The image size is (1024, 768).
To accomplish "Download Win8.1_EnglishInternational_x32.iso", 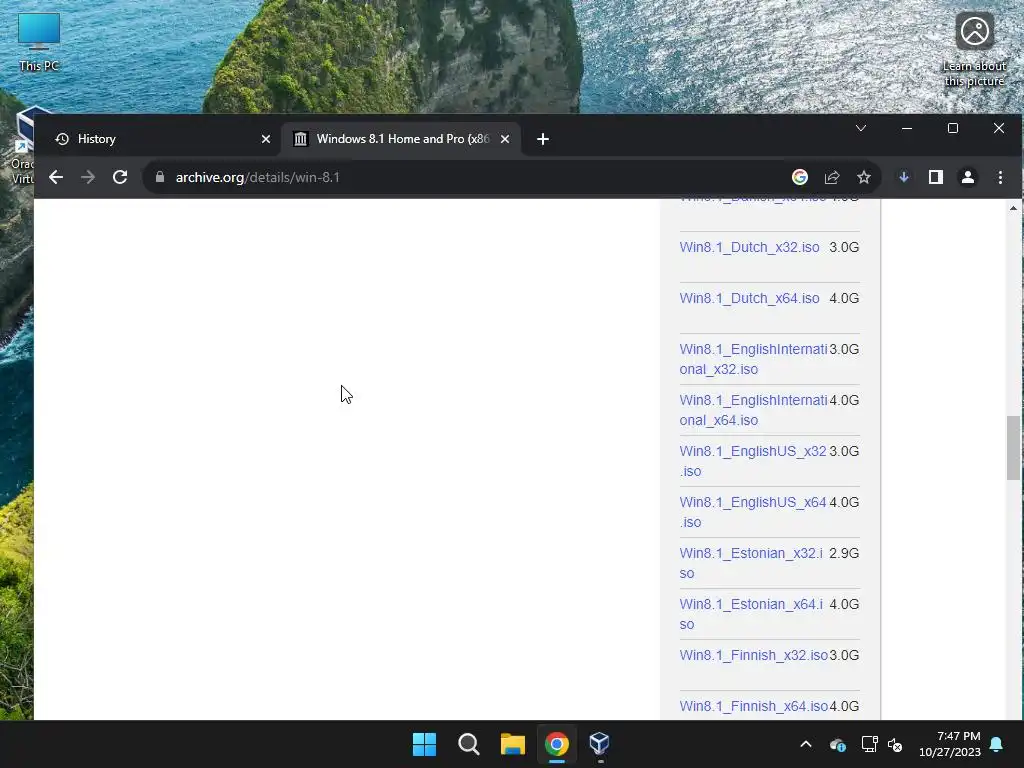I will [x=753, y=359].
